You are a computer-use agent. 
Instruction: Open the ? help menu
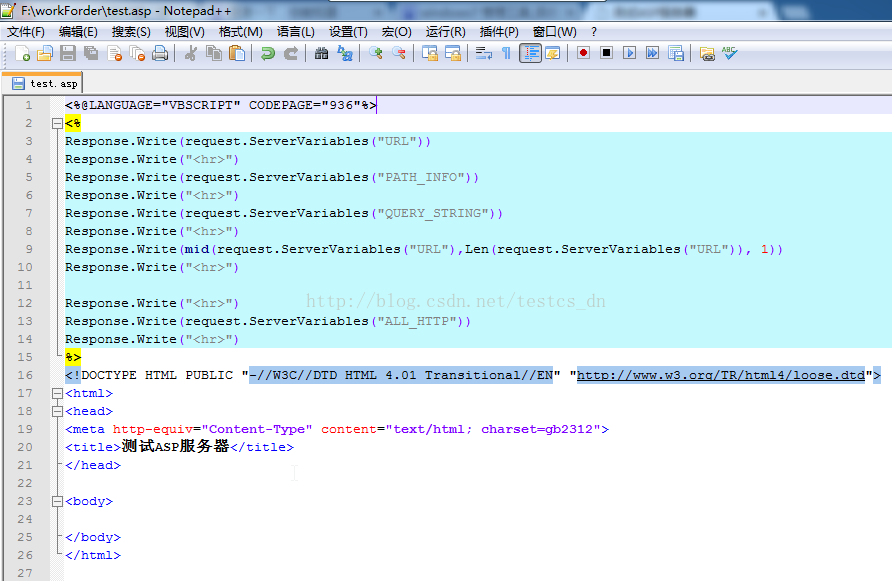point(594,32)
